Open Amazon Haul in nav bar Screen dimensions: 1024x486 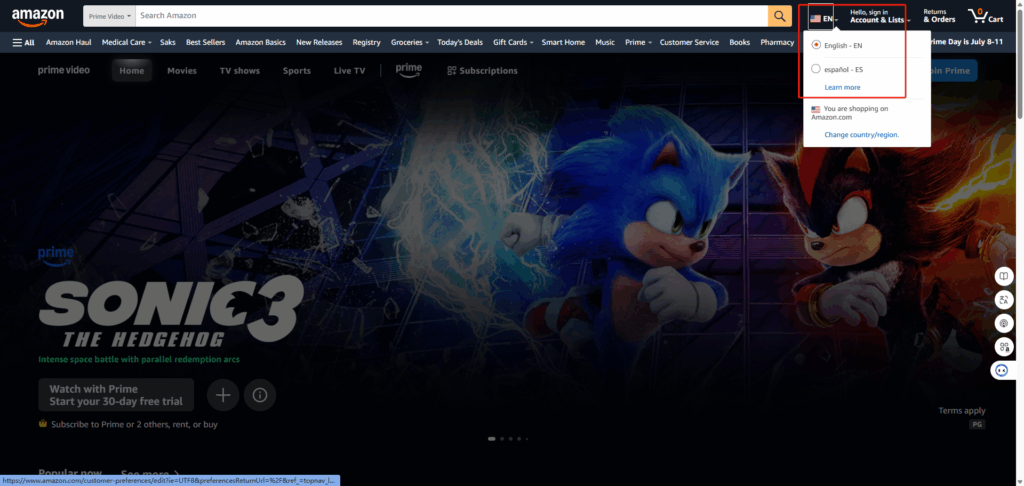tap(69, 42)
